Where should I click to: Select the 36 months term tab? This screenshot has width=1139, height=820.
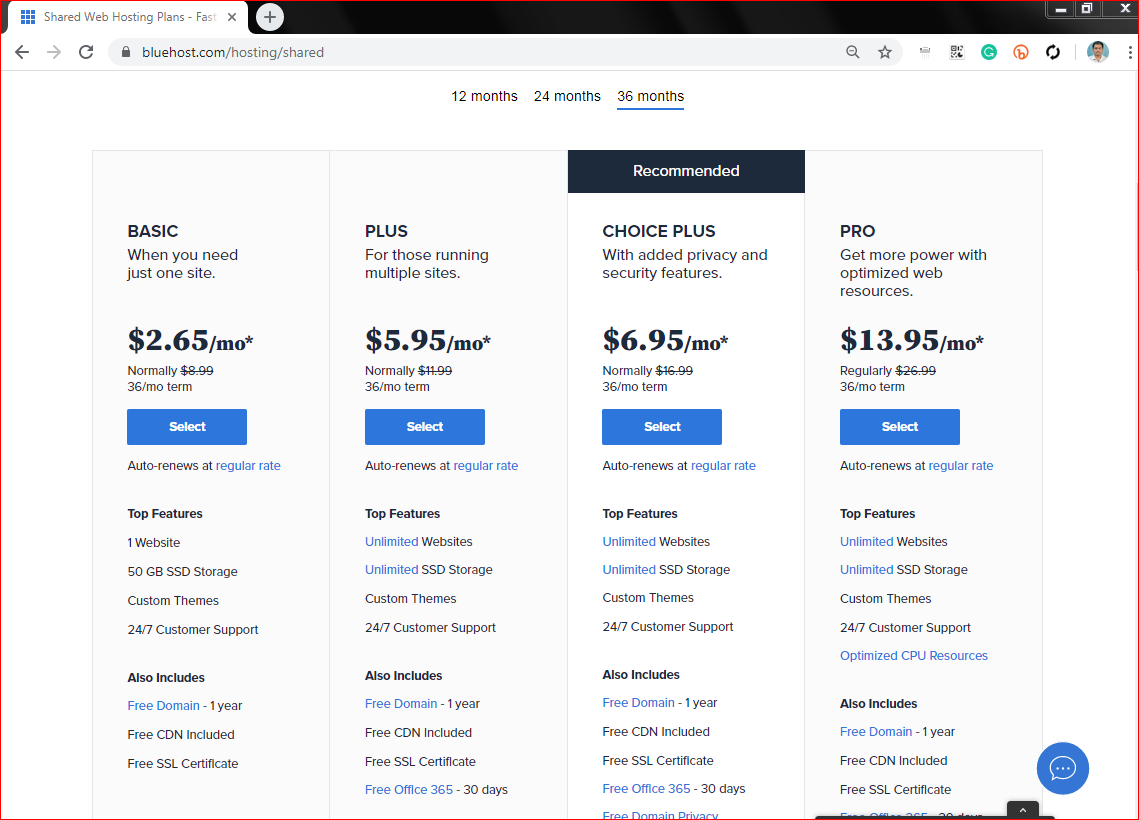[x=650, y=97]
